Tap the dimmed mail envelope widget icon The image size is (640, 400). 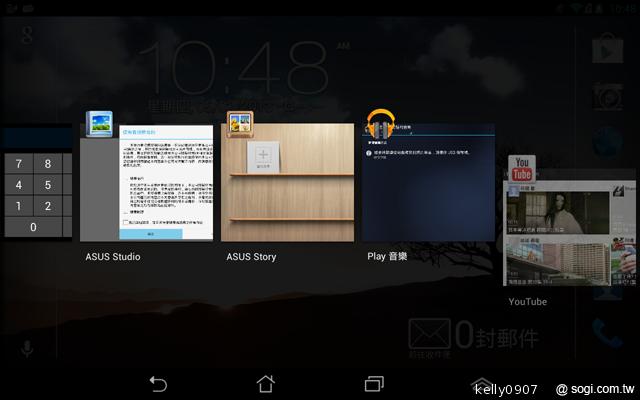429,334
